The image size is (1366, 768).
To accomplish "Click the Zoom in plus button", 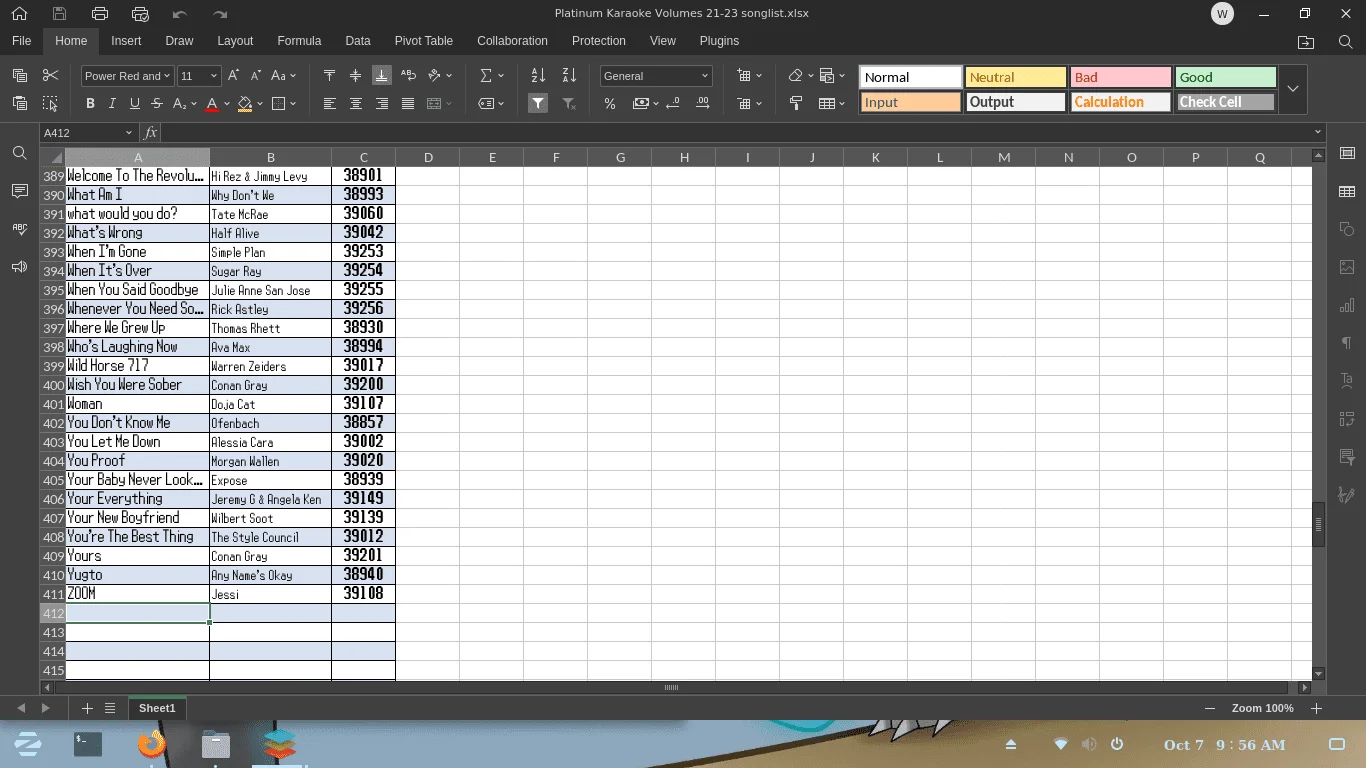I will 1316,708.
